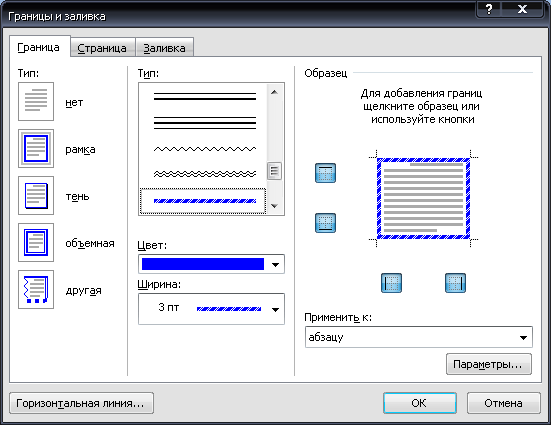The height and width of the screenshot is (425, 551).
Task: Click the line style list scroll-down arrow
Action: tap(274, 206)
